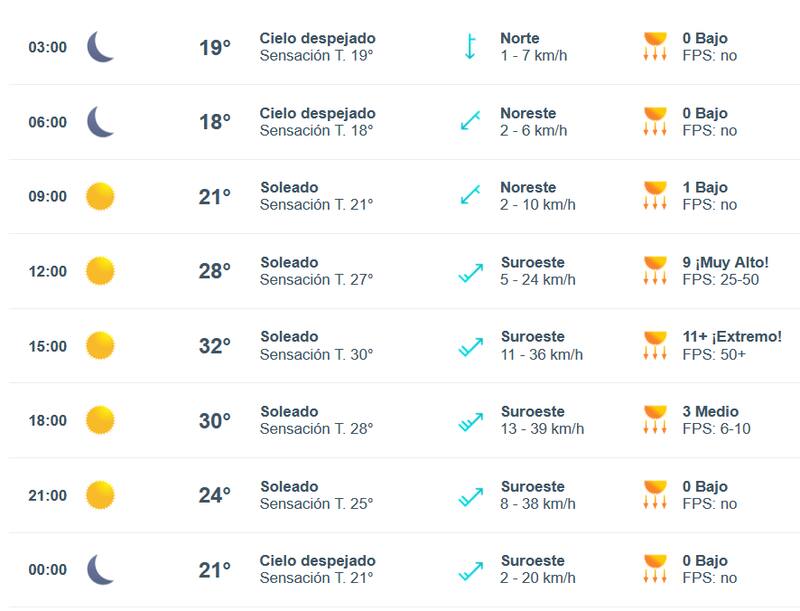Click the UV index icon at 15:00
Screen dimensions: 800x611
655,346
